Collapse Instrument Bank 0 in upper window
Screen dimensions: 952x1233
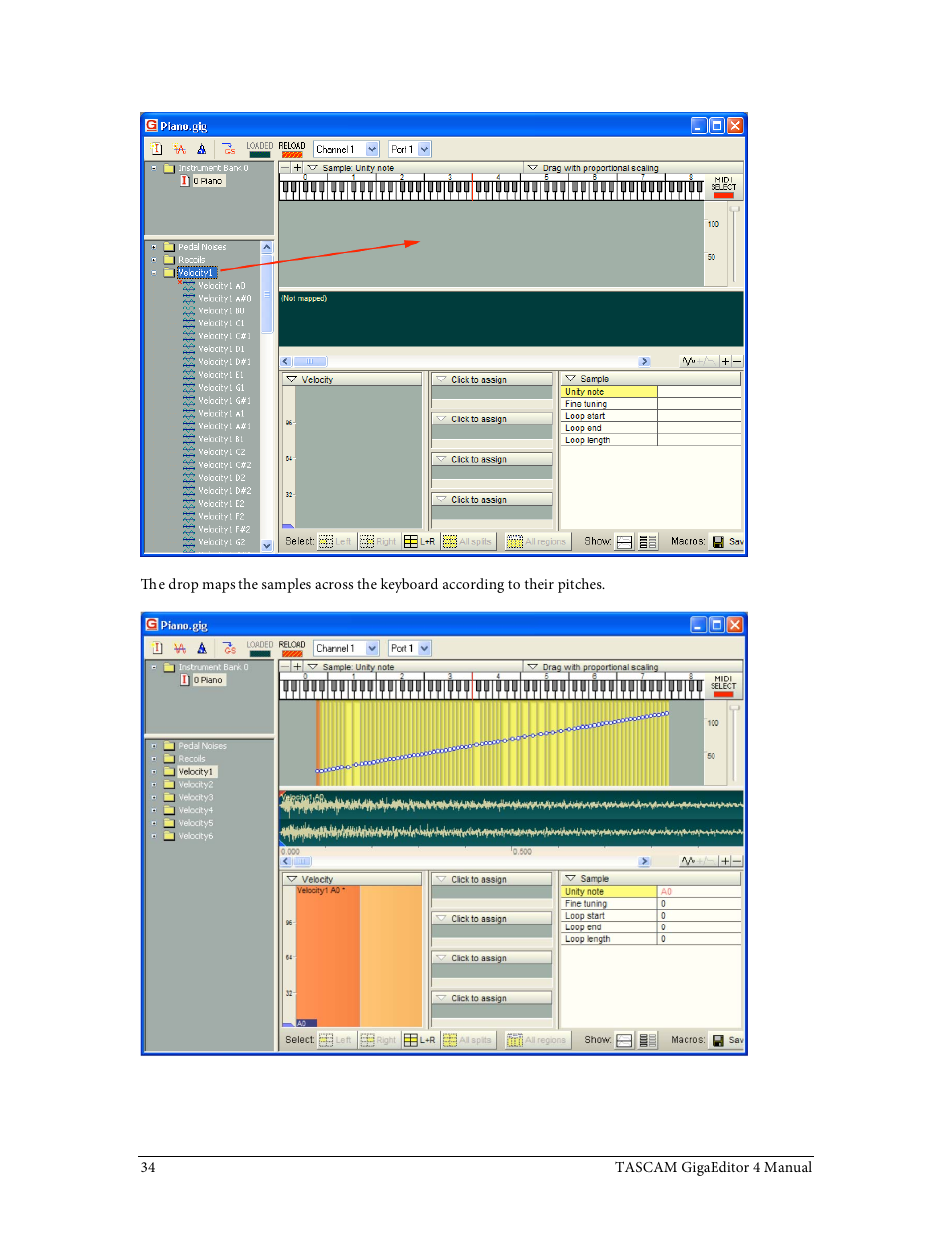pos(154,168)
